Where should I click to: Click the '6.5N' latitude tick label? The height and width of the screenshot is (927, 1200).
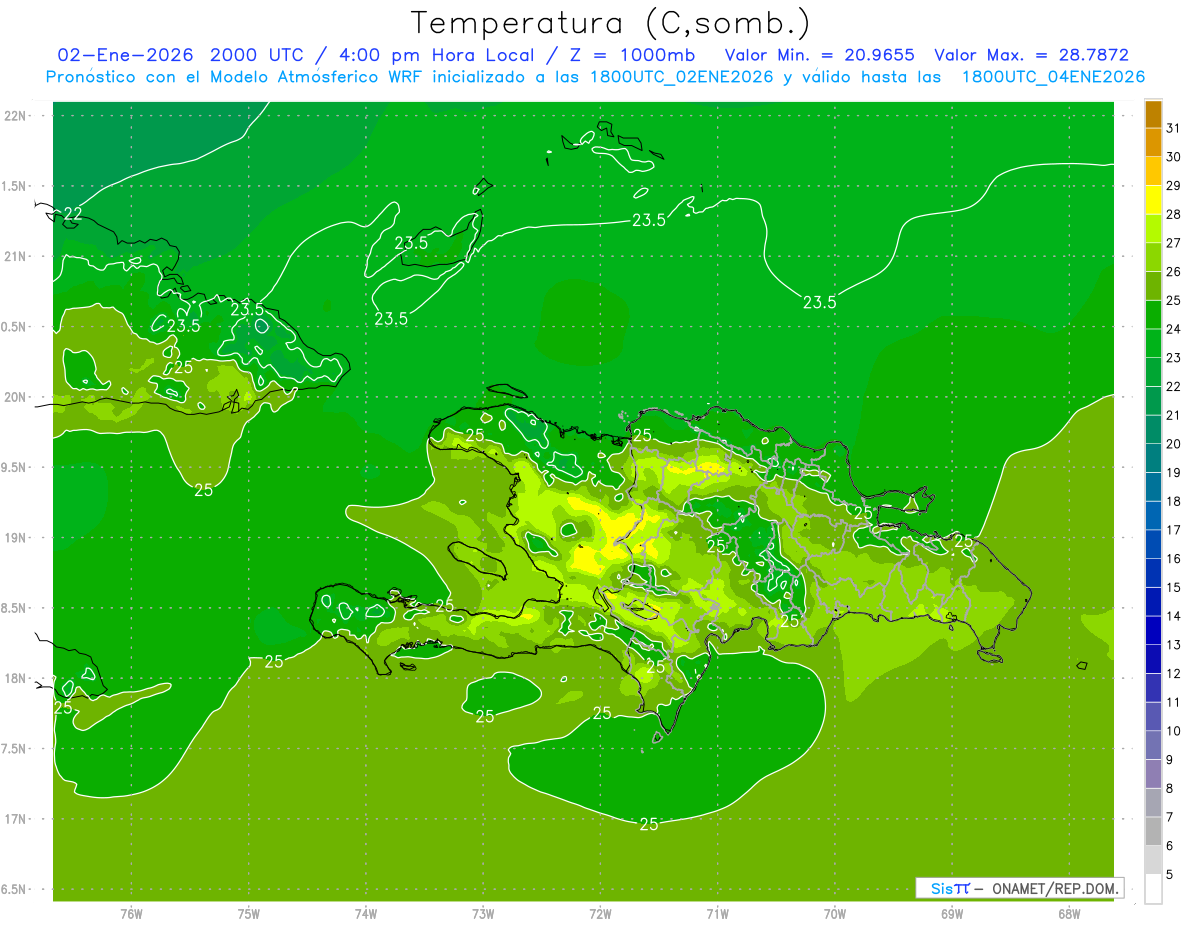(x=15, y=890)
